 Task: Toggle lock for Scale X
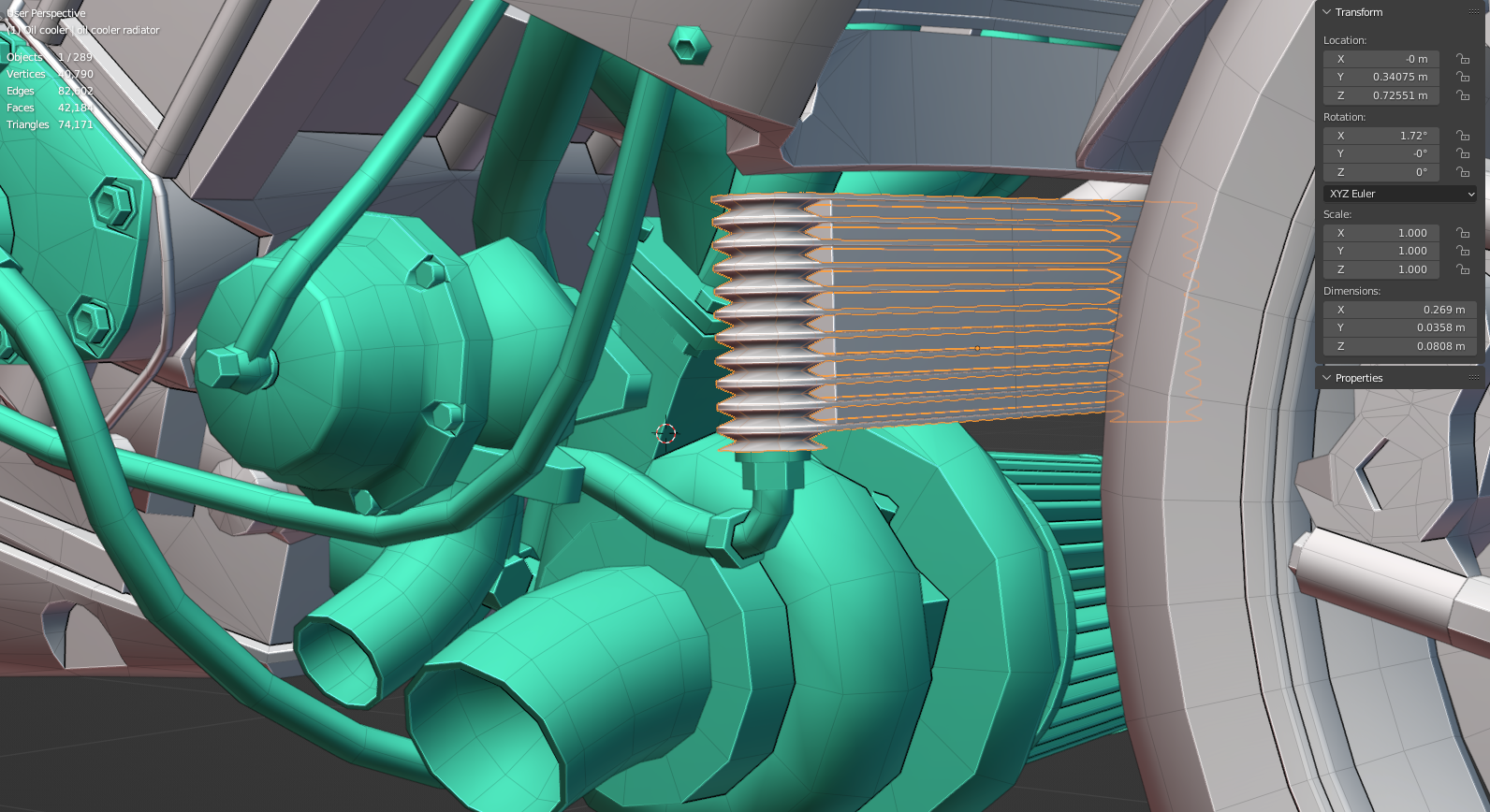pyautogui.click(x=1463, y=233)
